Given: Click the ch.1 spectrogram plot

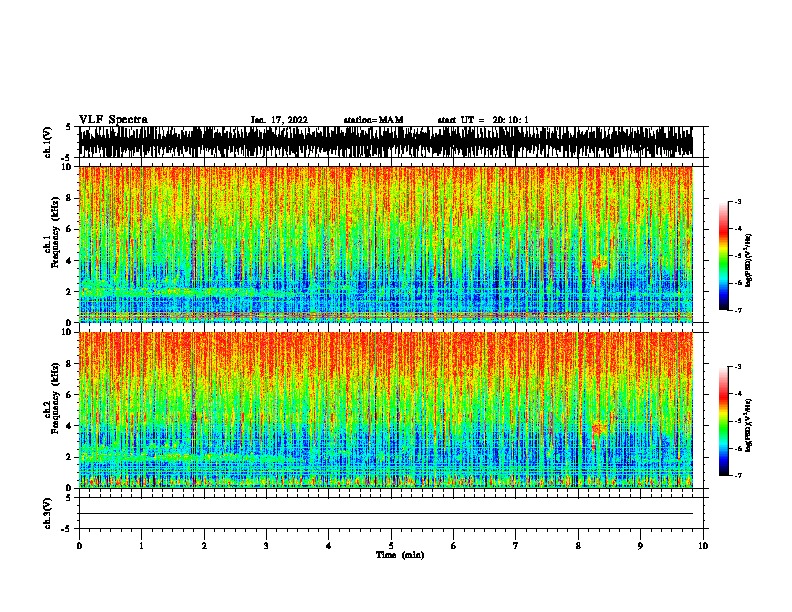Looking at the screenshot, I should [386, 244].
